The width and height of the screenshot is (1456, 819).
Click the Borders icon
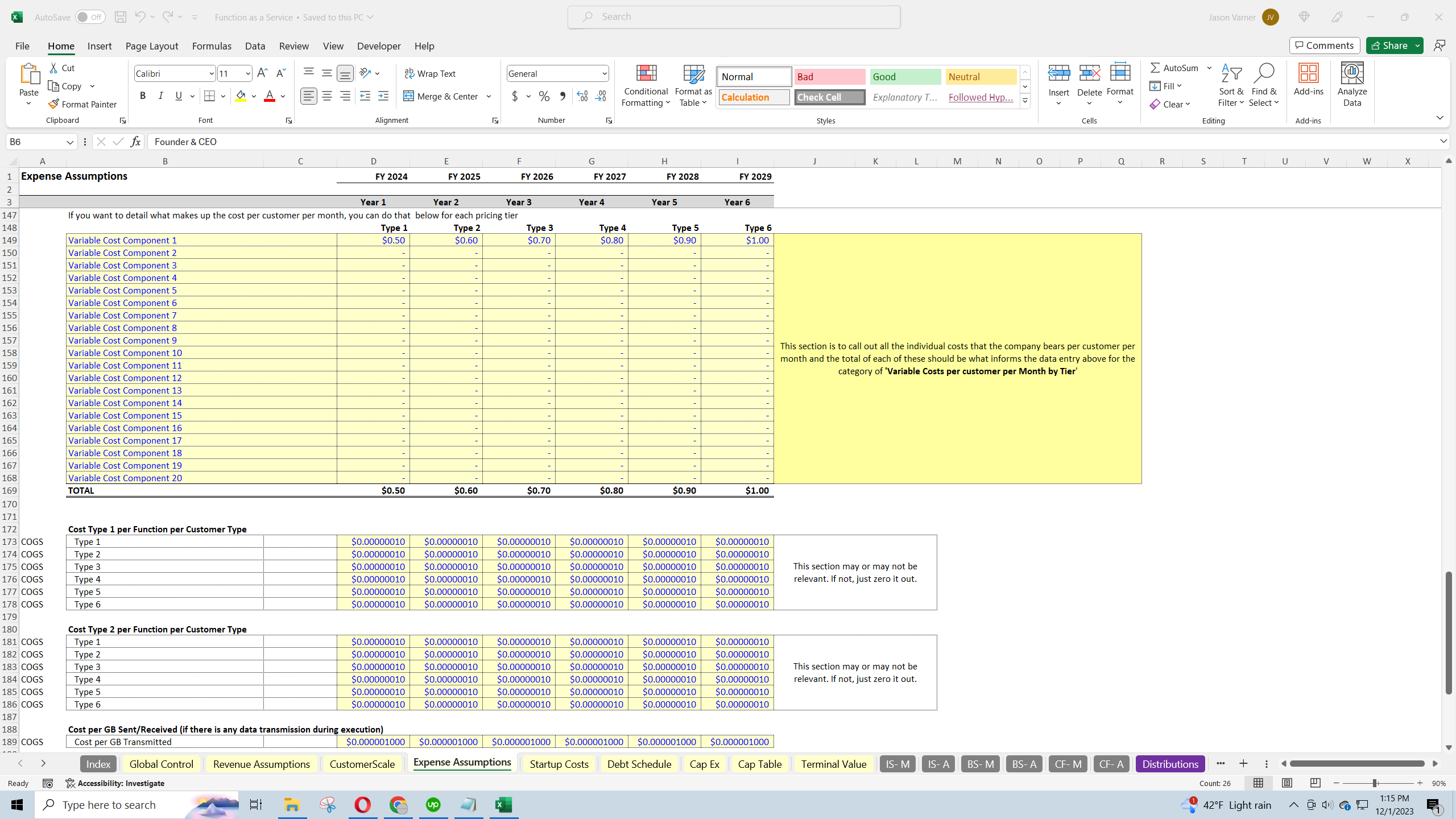coord(209,96)
